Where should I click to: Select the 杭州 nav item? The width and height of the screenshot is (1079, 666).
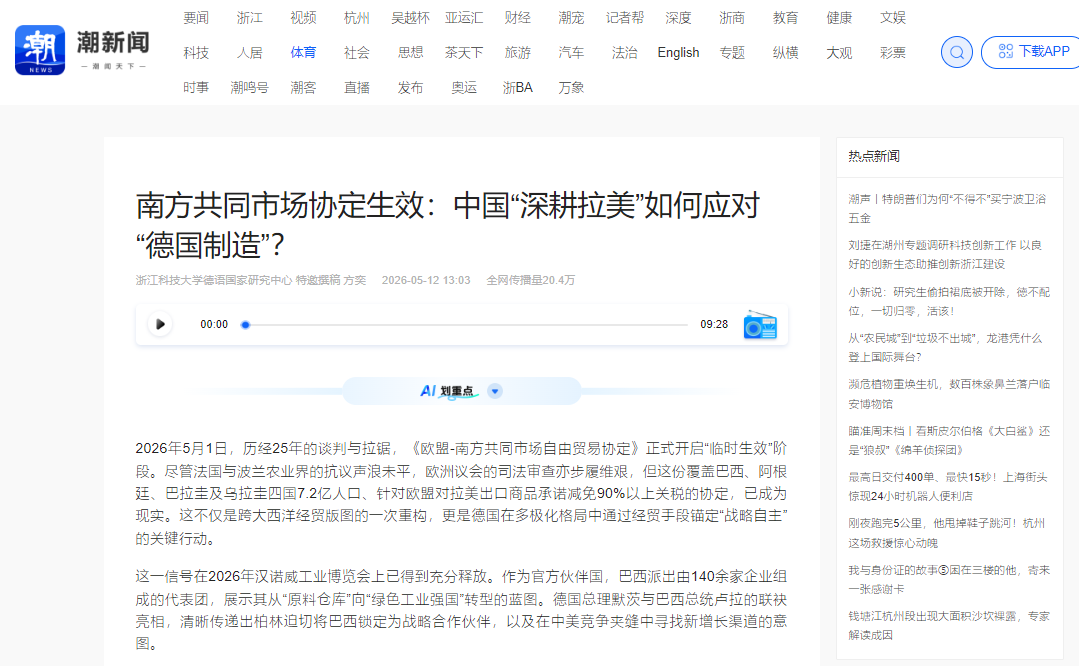[356, 18]
